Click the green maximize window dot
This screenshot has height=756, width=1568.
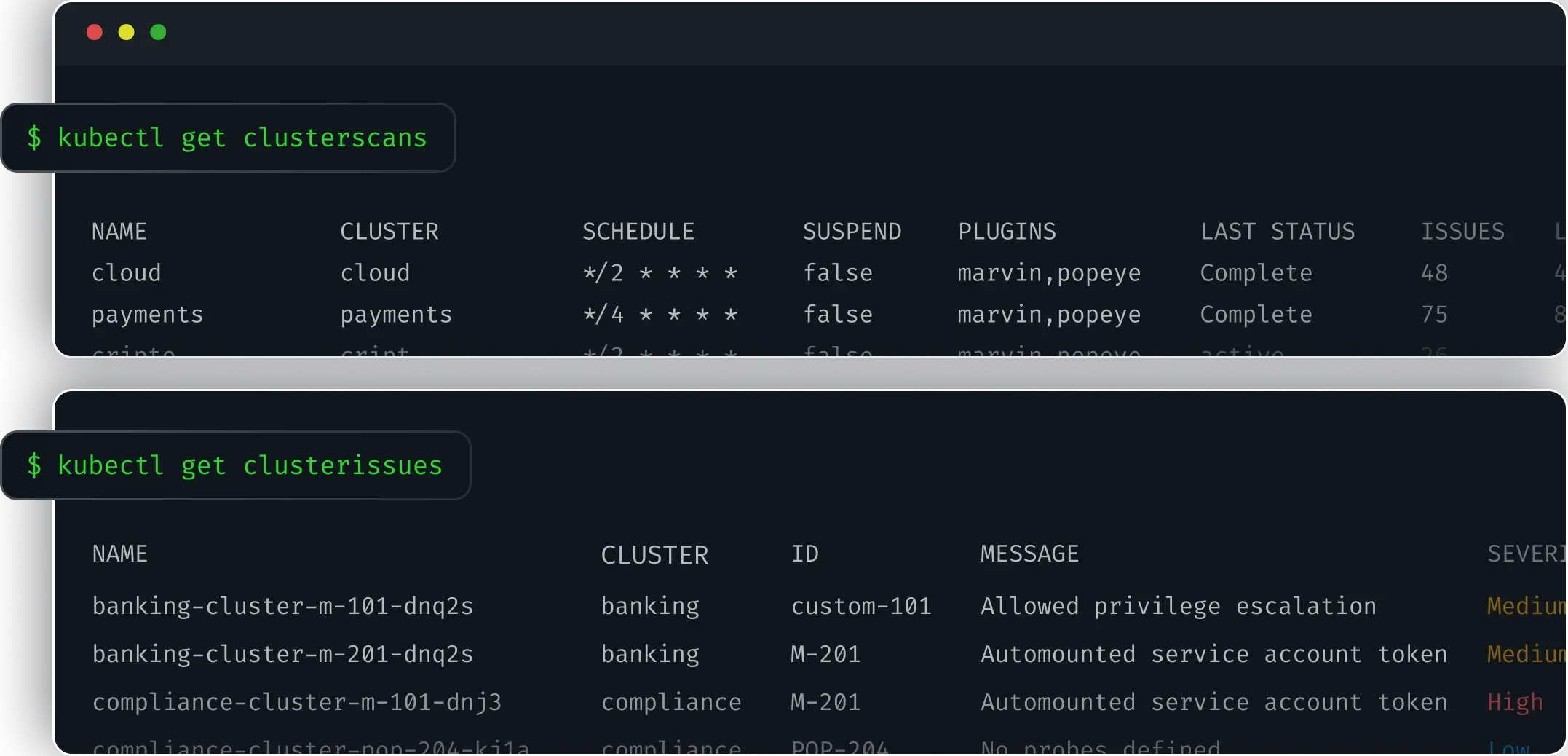158,32
